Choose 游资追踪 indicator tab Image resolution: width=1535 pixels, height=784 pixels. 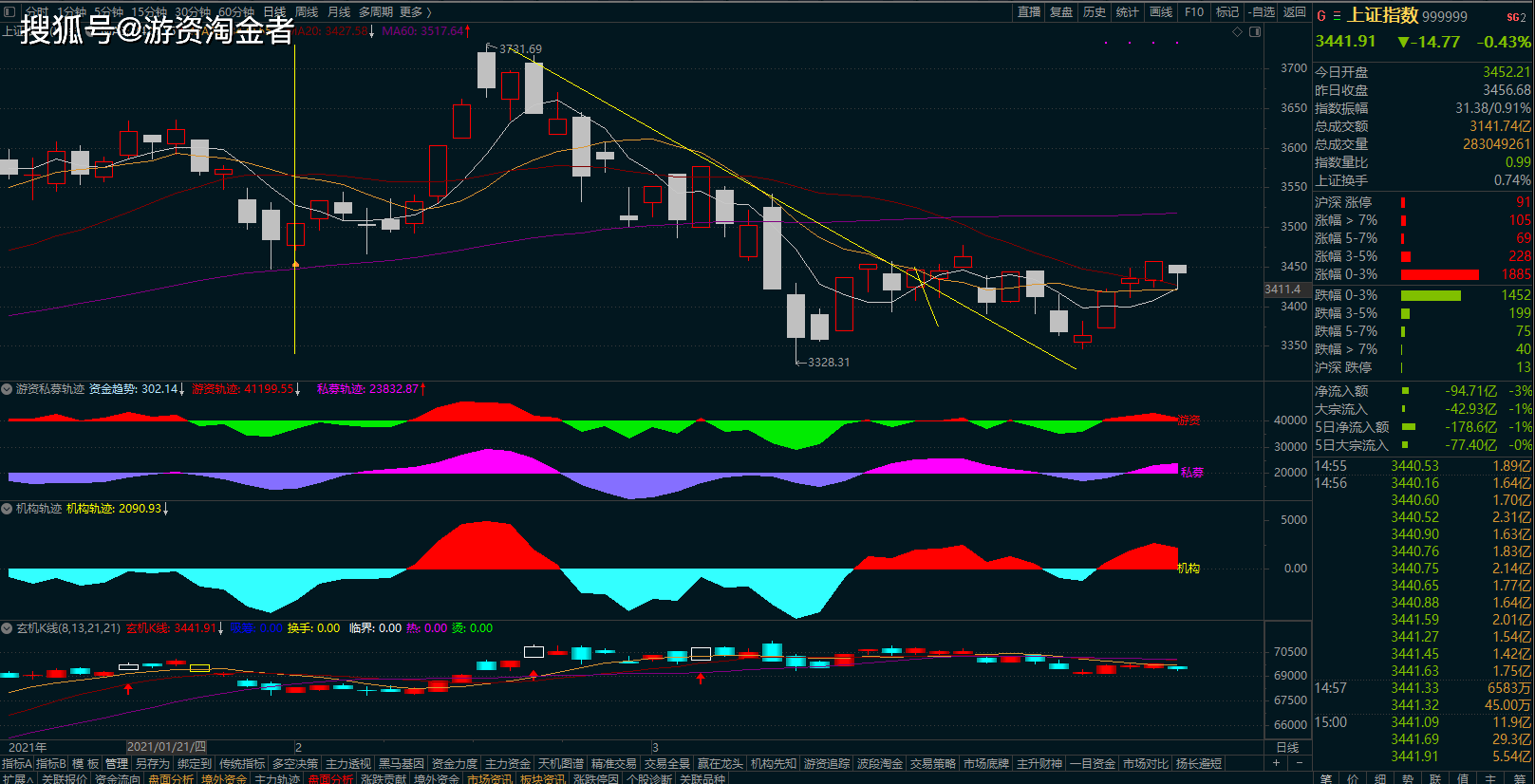coord(827,764)
